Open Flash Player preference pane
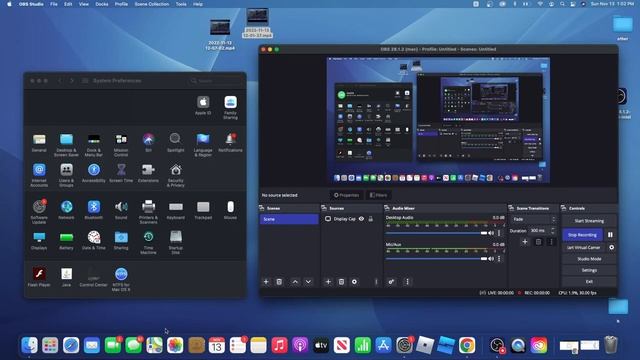The width and height of the screenshot is (640, 360). (x=39, y=277)
